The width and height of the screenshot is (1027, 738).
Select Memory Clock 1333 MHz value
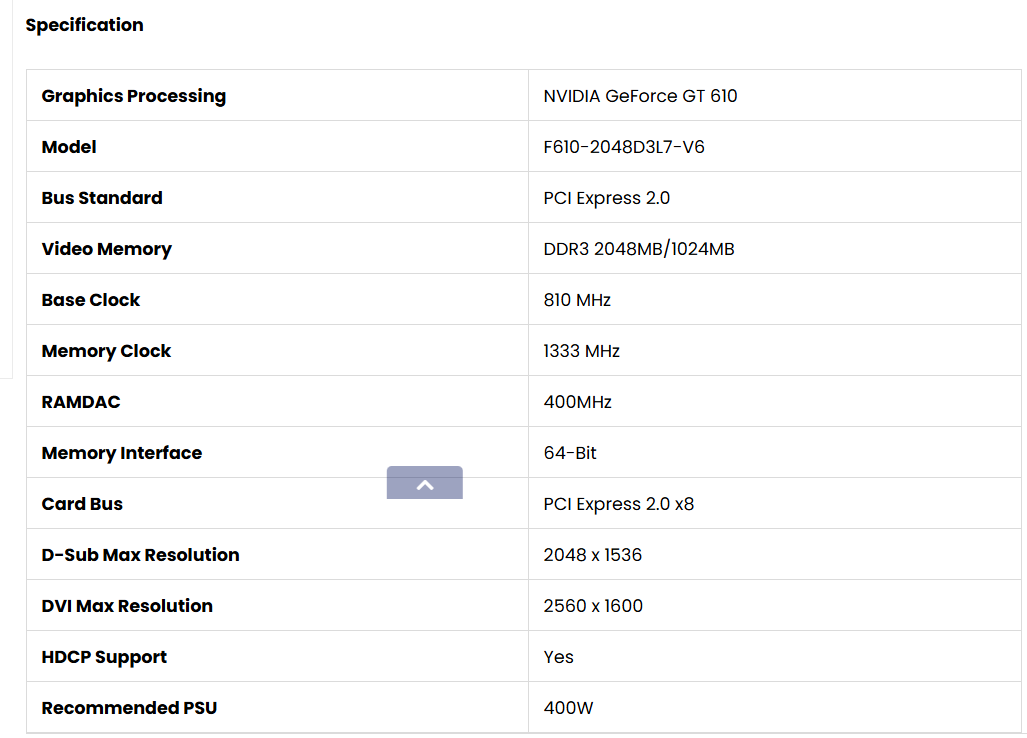pos(582,351)
